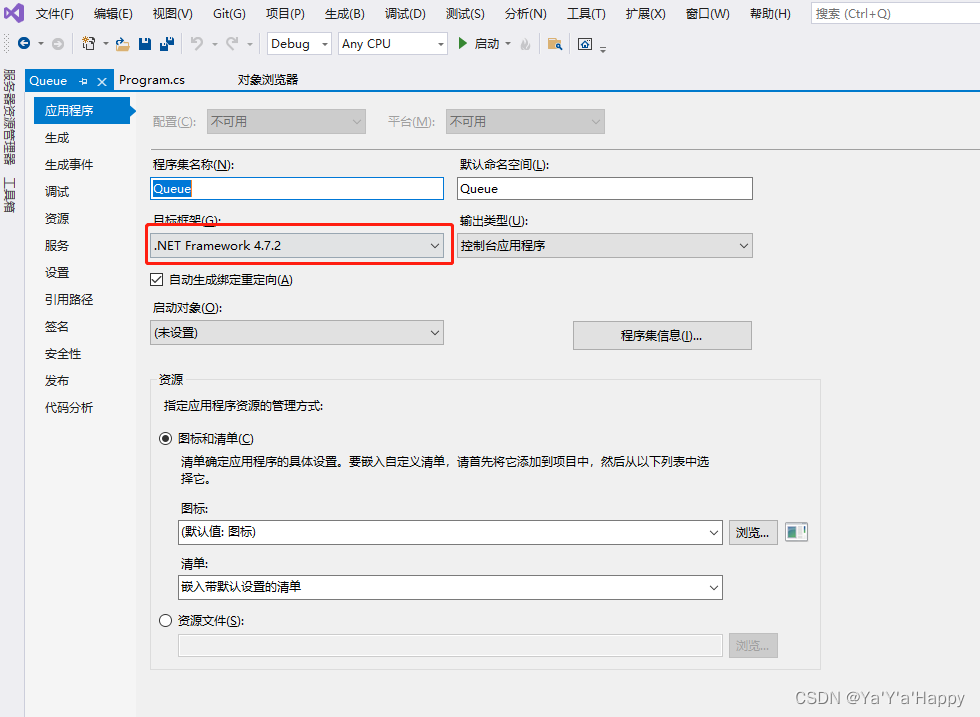The height and width of the screenshot is (717, 980).
Task: Open the 窗口(W) menu
Action: (x=708, y=14)
